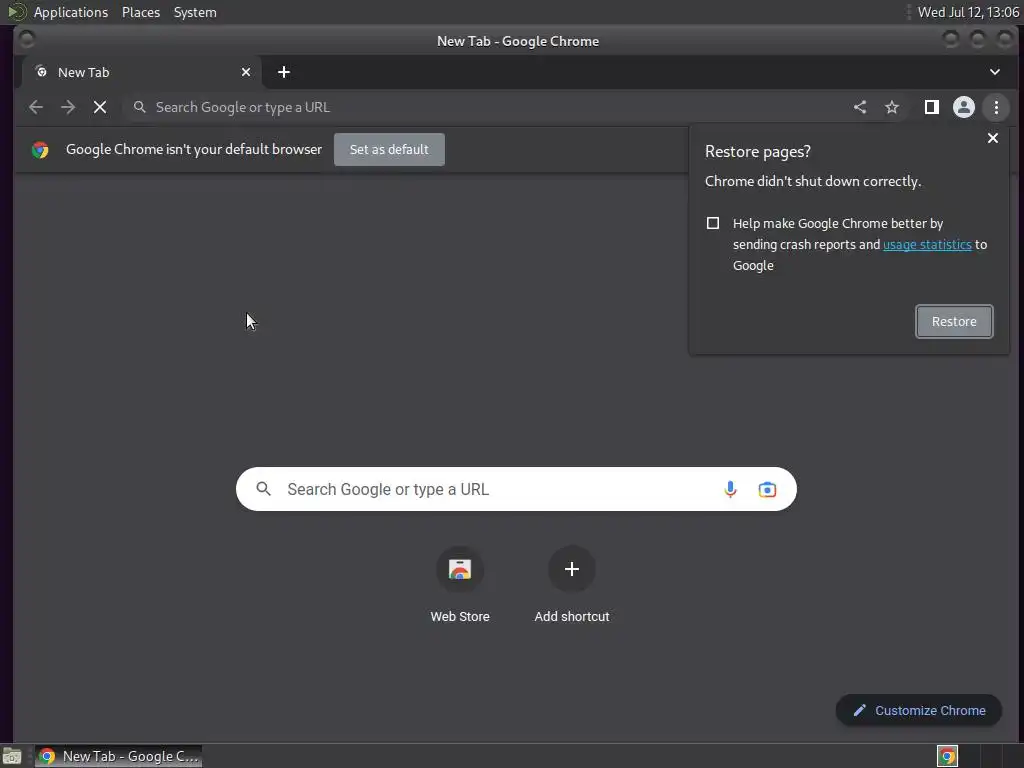This screenshot has height=768, width=1024.
Task: Open the three-dot Chrome menu
Action: (x=997, y=107)
